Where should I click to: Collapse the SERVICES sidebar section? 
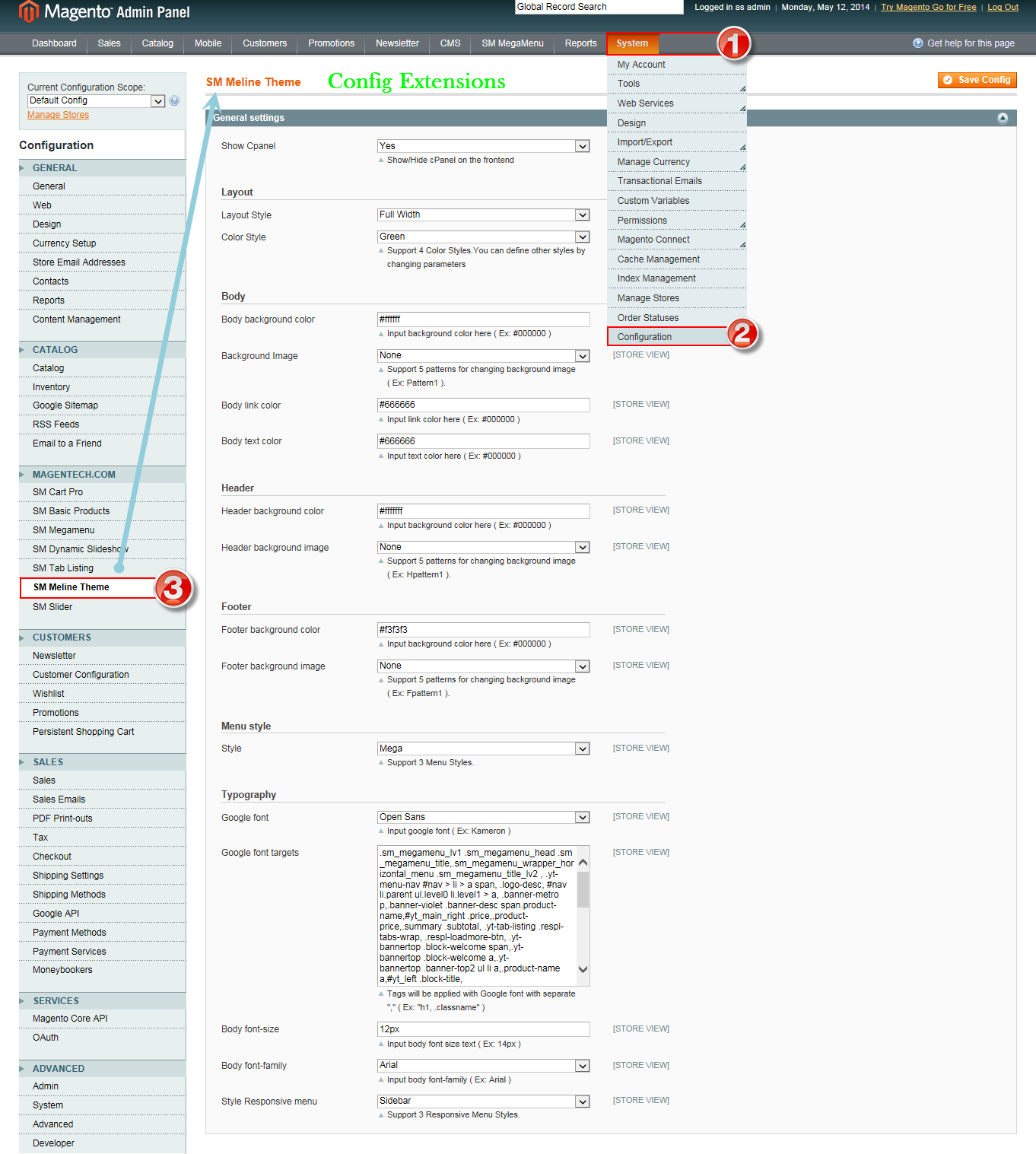[102, 1001]
